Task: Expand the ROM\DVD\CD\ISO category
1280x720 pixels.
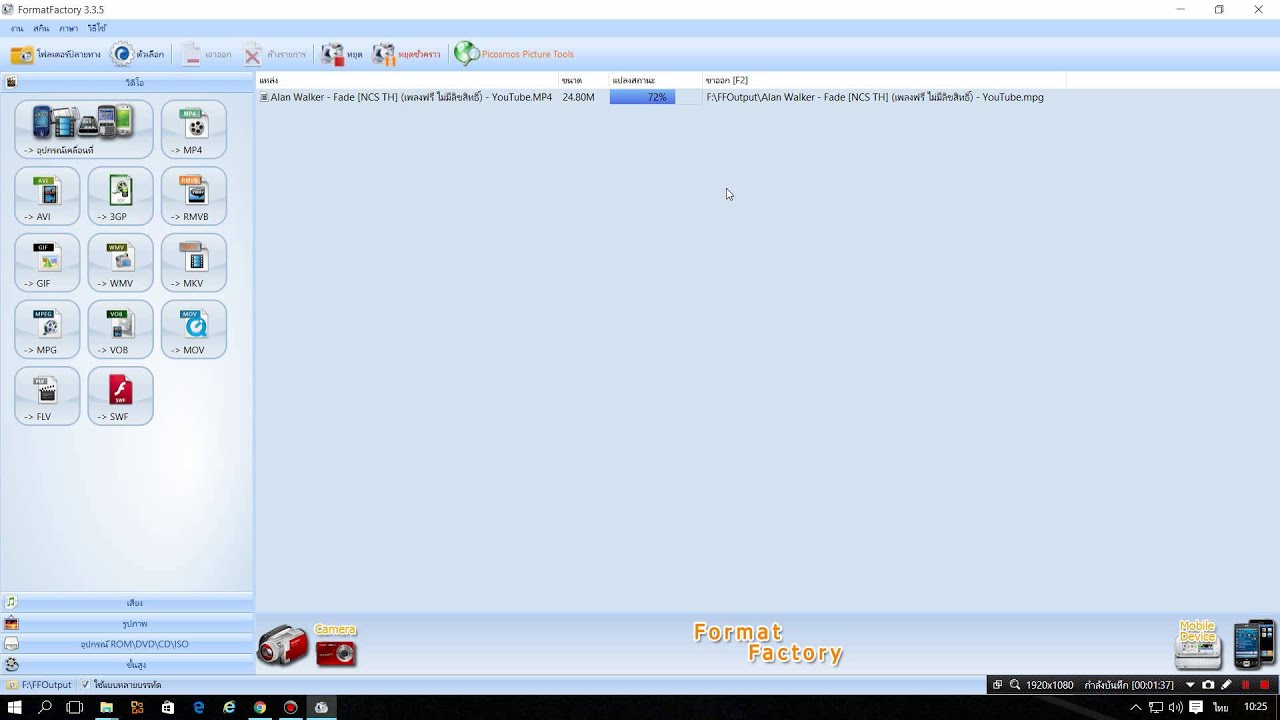Action: (x=127, y=644)
